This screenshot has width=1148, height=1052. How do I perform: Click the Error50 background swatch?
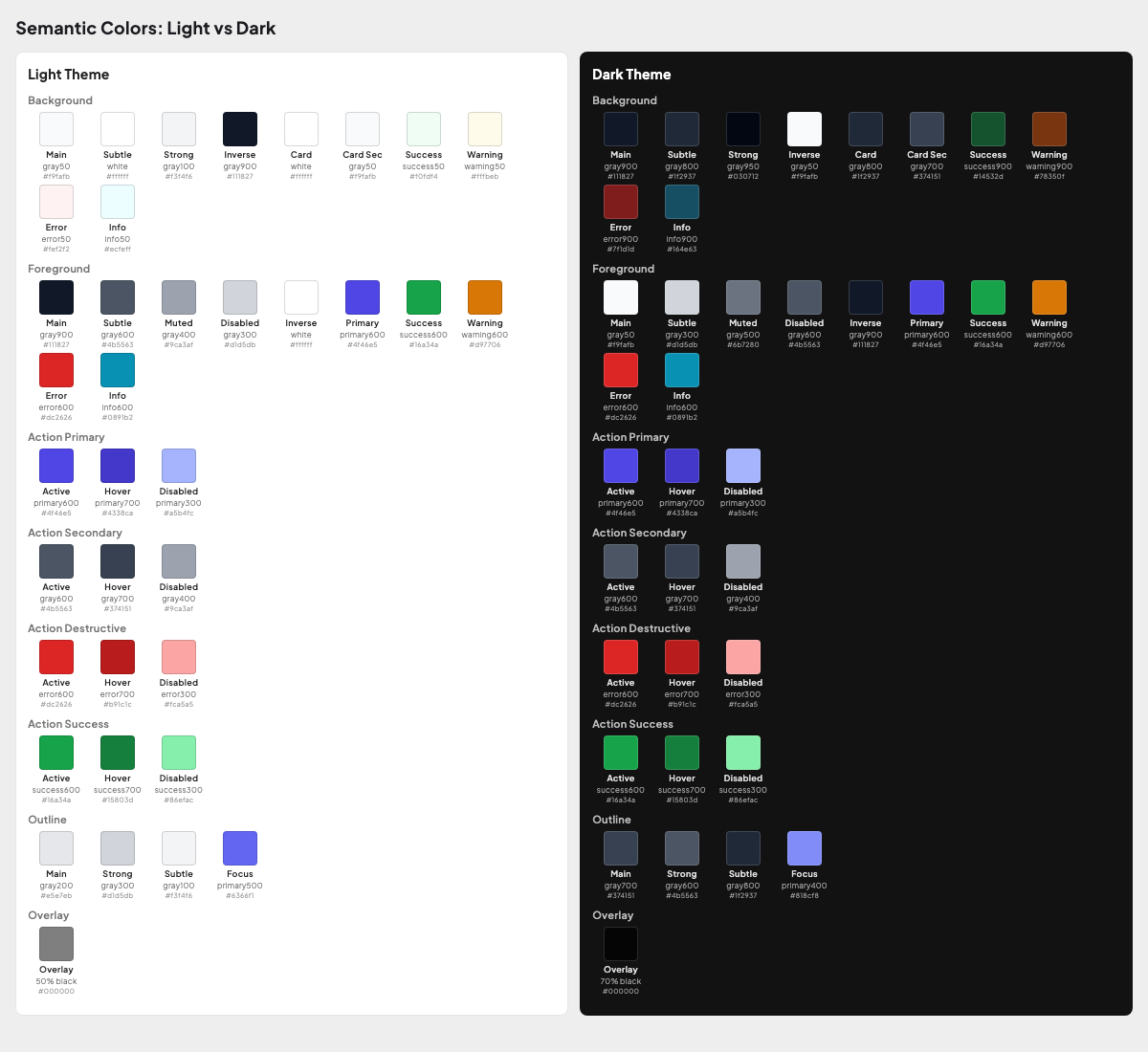tap(55, 202)
